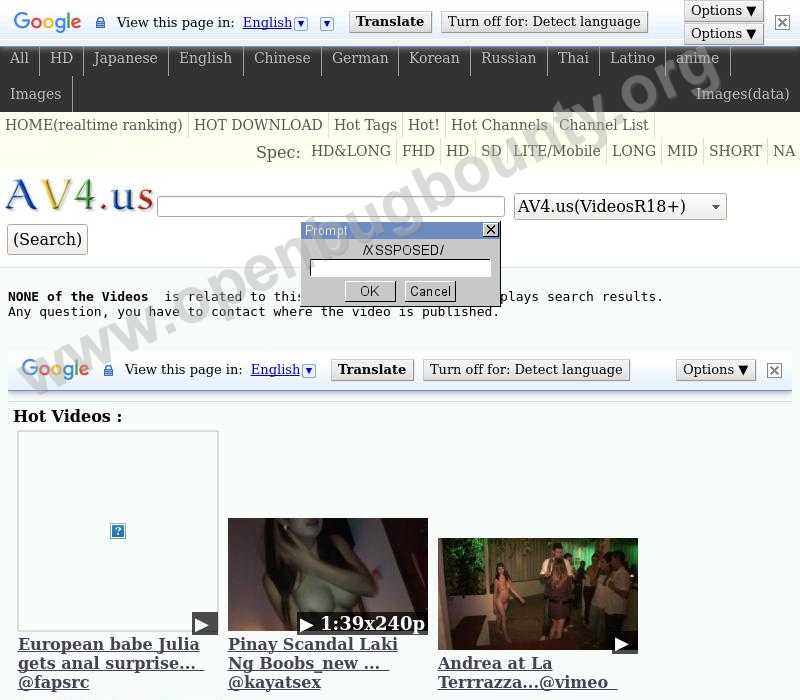Select the Korean category tab
The image size is (800, 700).
pyautogui.click(x=434, y=58)
